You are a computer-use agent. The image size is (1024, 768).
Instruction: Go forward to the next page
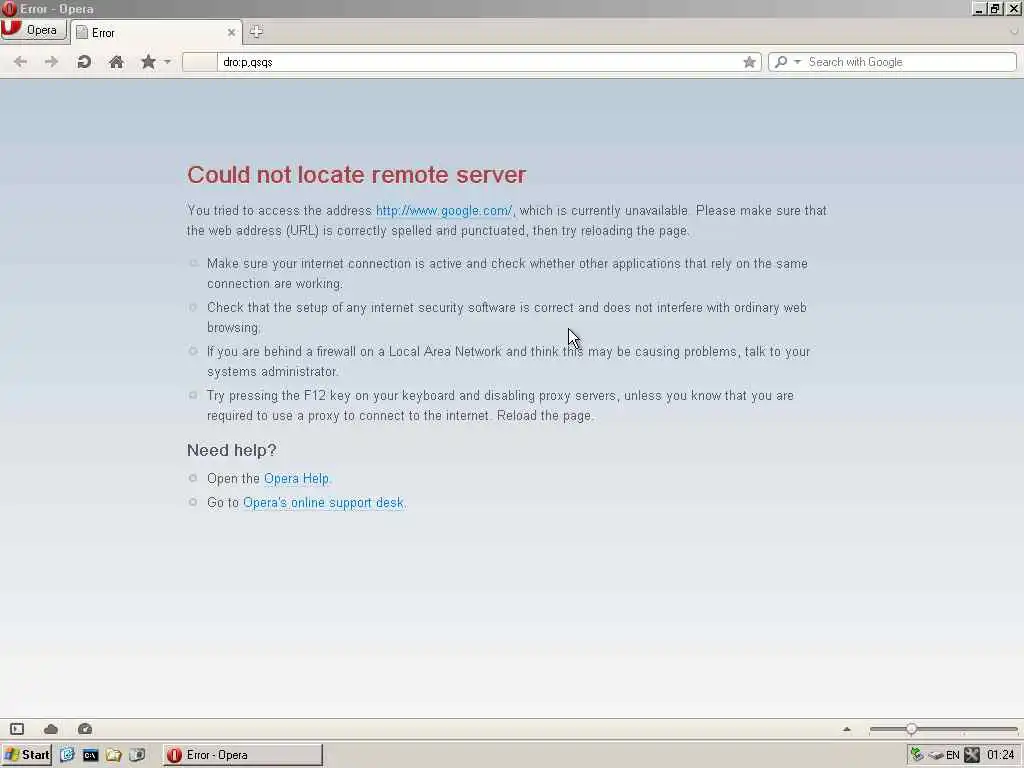pos(51,62)
